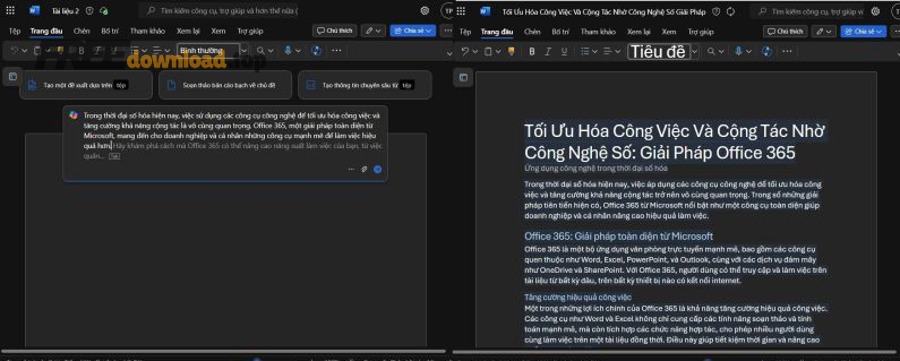The height and width of the screenshot is (361, 900).
Task: Collapse ribbon chevron in left window
Action: tap(449, 53)
